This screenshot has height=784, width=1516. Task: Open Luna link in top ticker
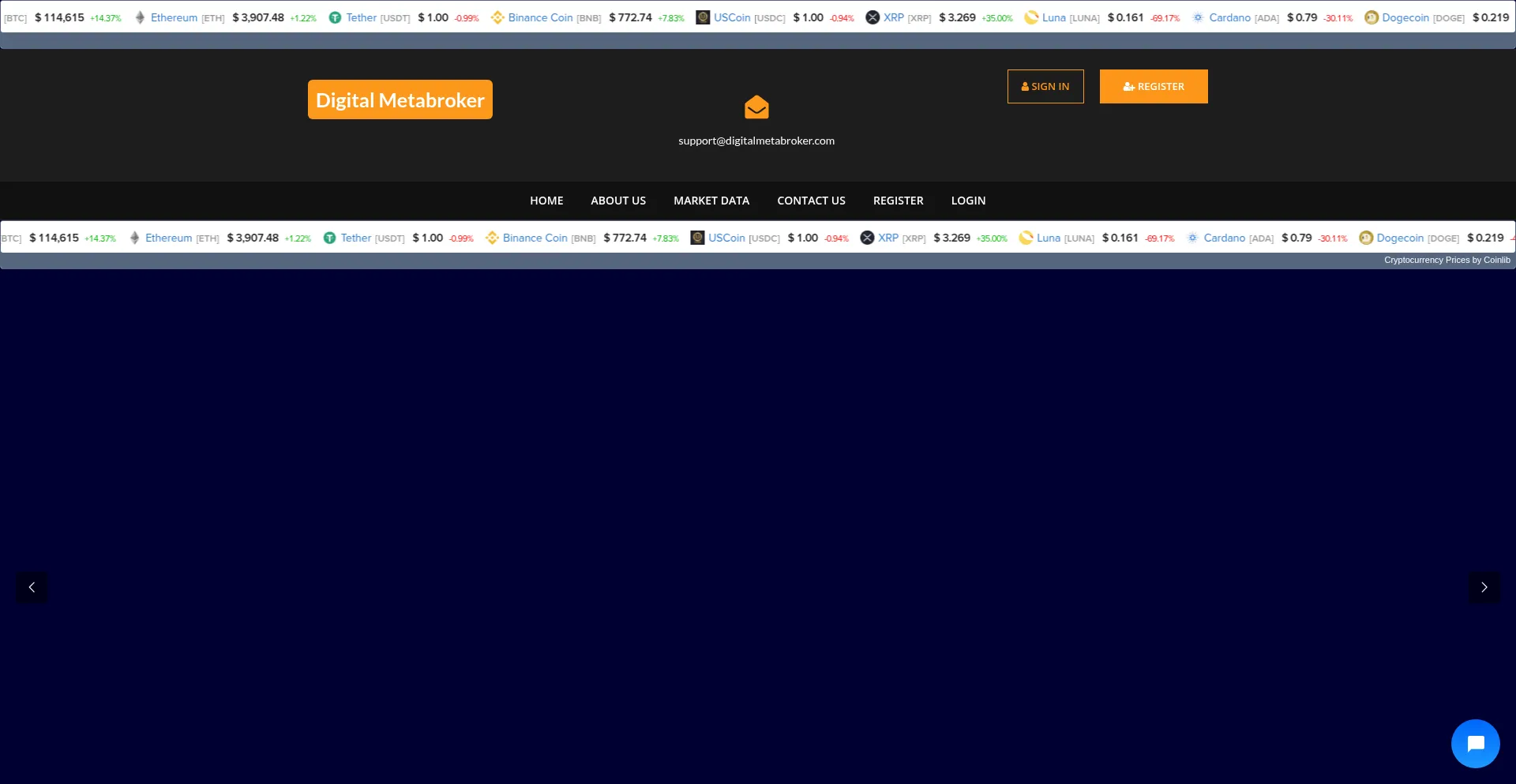click(x=1053, y=17)
